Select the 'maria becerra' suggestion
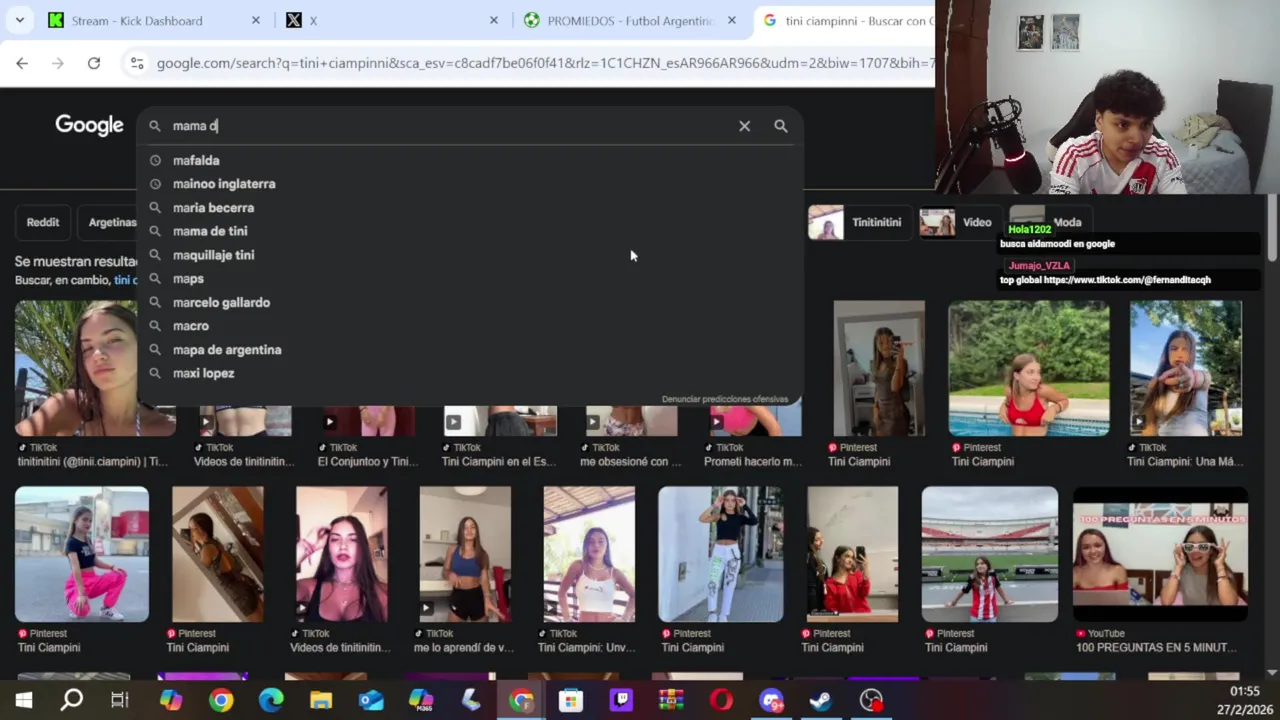The image size is (1280, 720). coord(470,208)
